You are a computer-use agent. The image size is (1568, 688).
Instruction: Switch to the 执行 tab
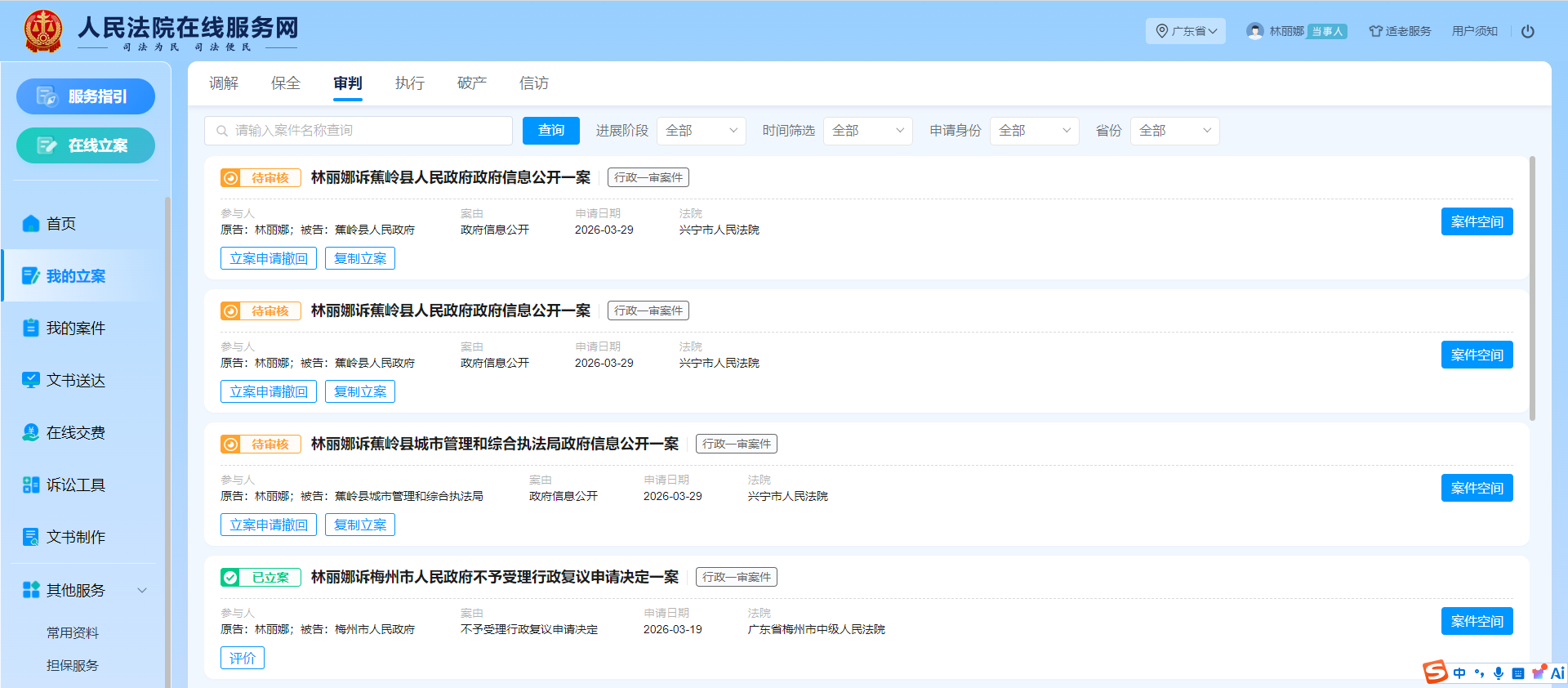pos(409,83)
